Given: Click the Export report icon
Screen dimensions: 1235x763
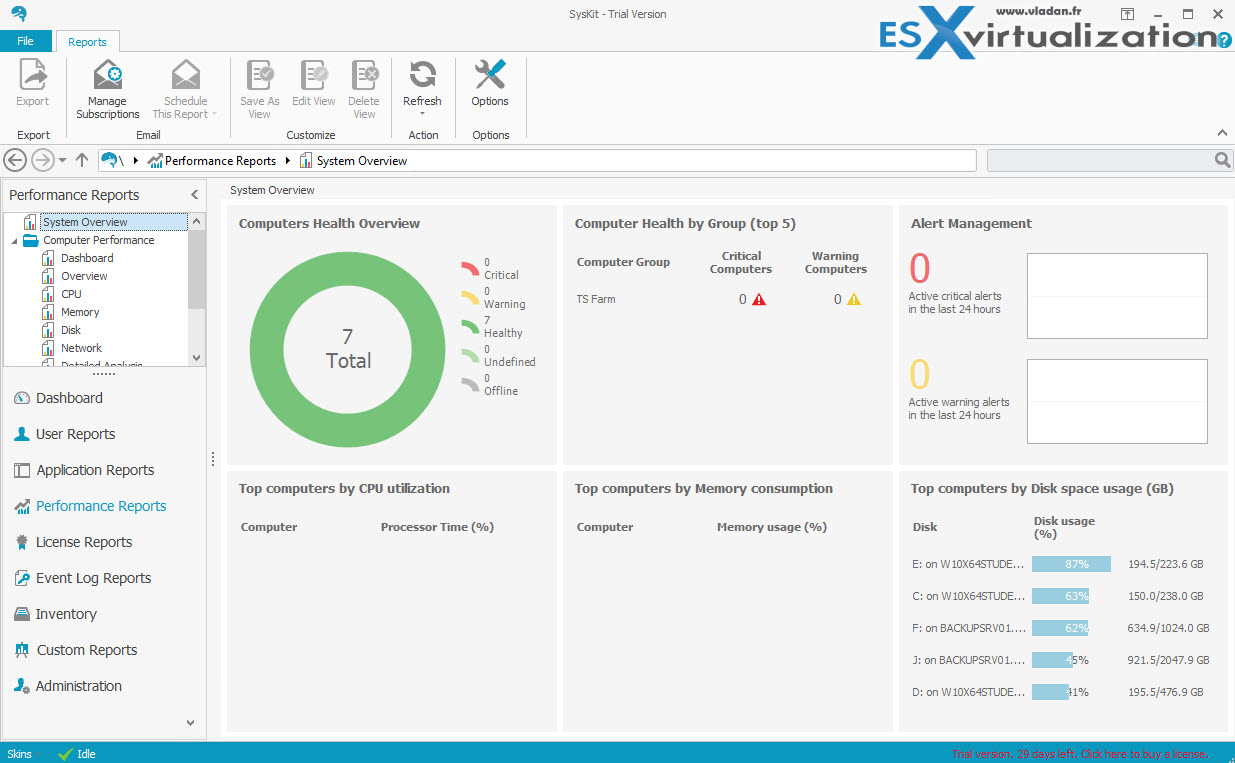Looking at the screenshot, I should click(33, 76).
